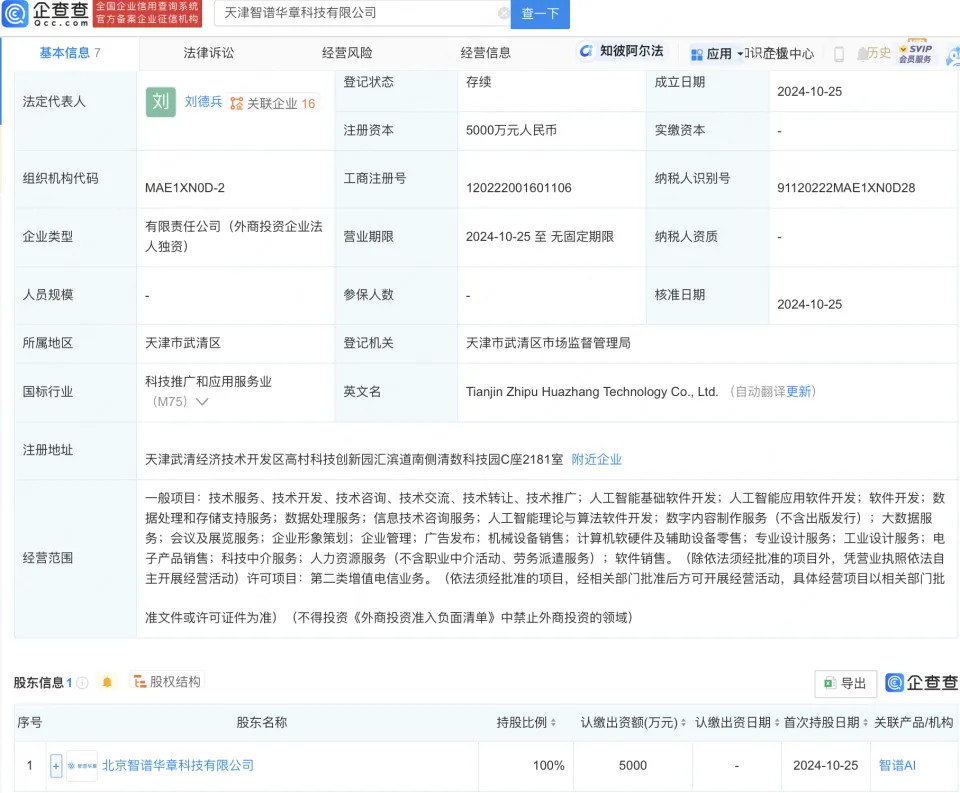The width and height of the screenshot is (960, 793).
Task: Click 天津市武清区市场监督管理局 registration authority
Action: coord(548,343)
